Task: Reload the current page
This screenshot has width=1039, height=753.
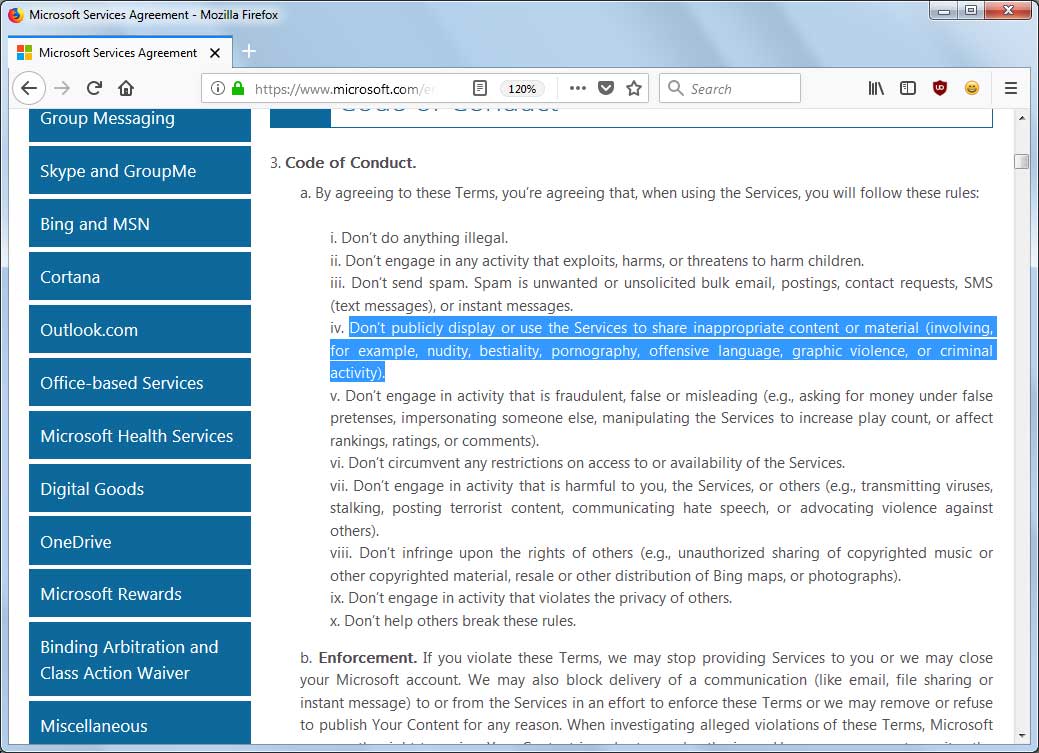Action: tap(94, 88)
